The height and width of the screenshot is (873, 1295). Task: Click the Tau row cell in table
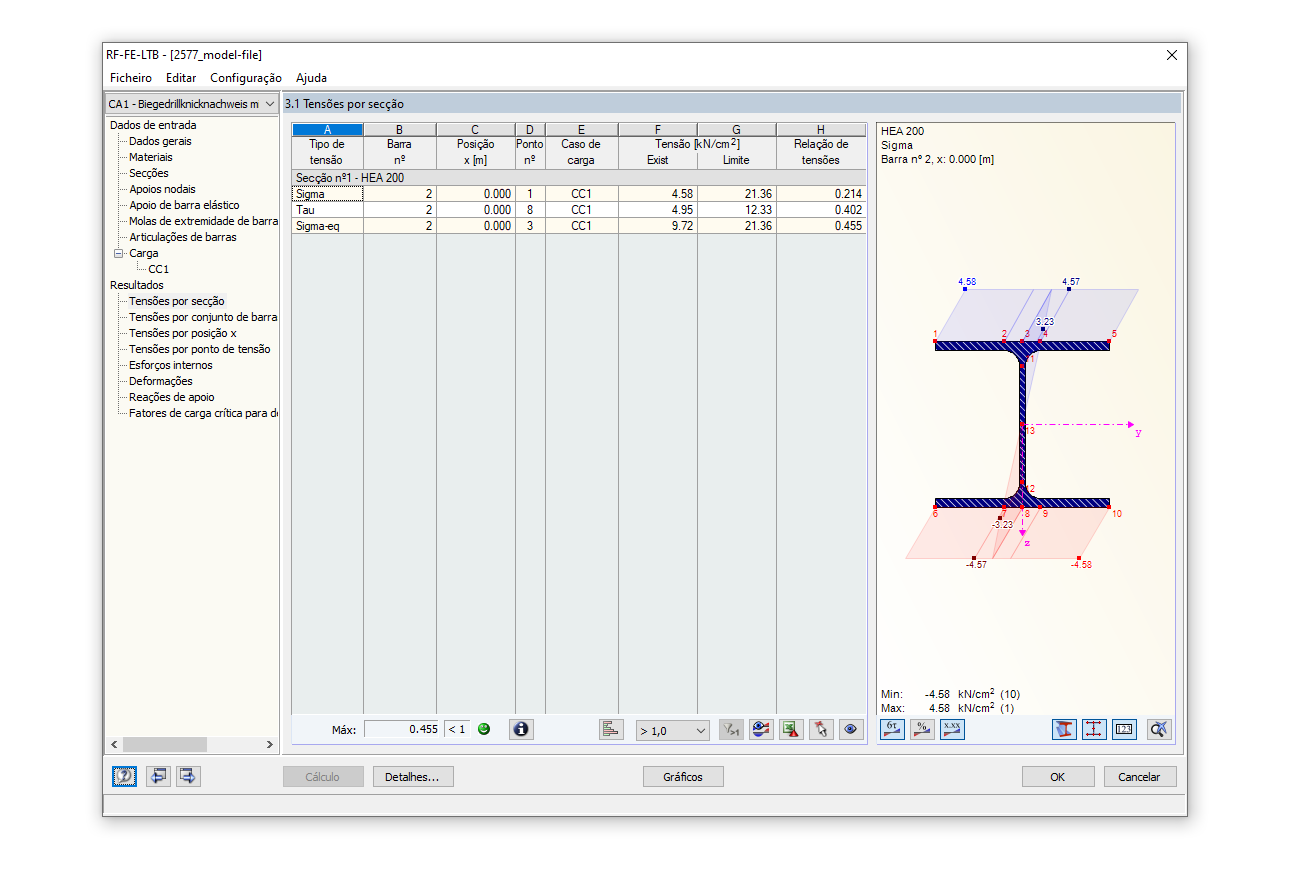(327, 210)
